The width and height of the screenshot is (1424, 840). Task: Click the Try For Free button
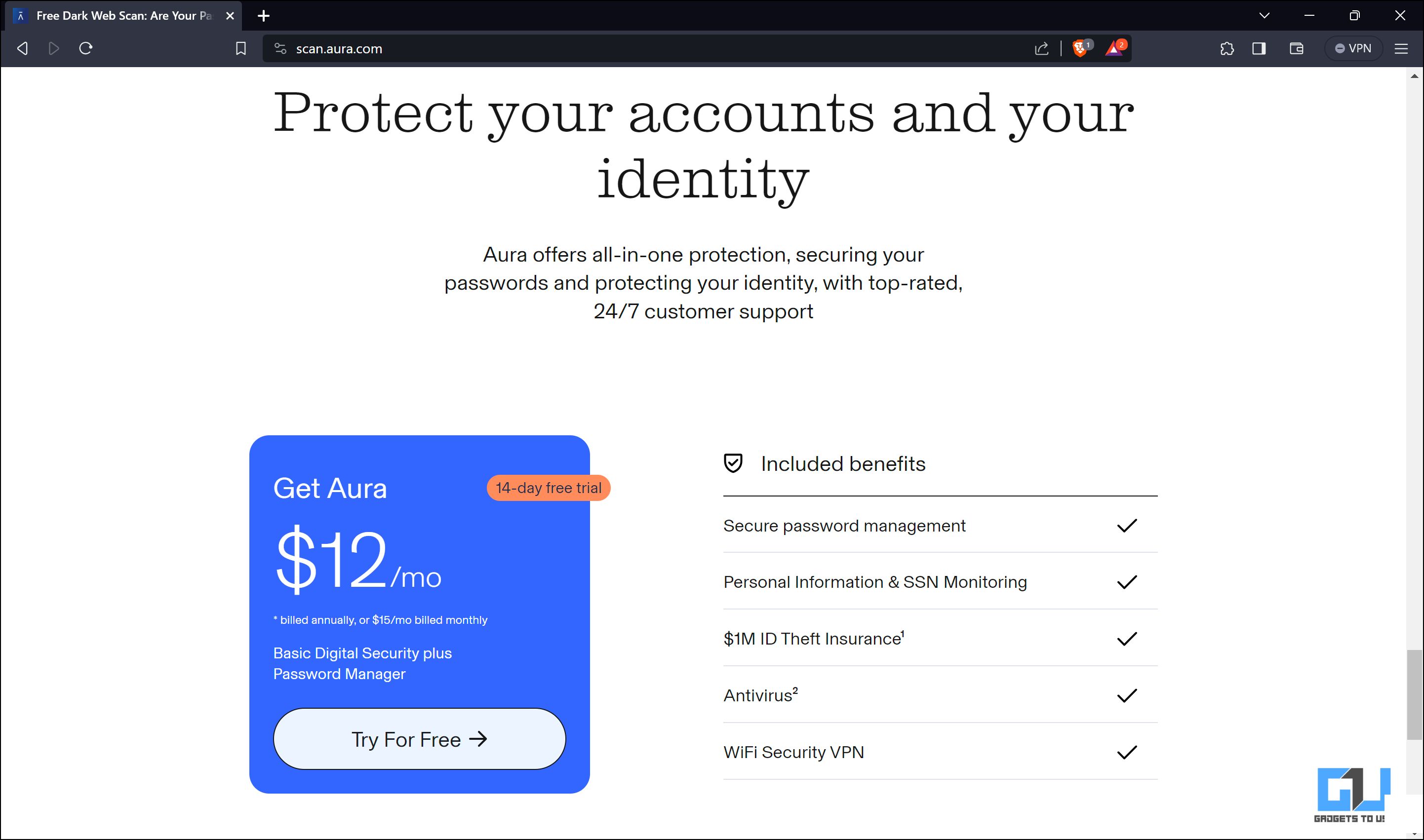pos(419,739)
